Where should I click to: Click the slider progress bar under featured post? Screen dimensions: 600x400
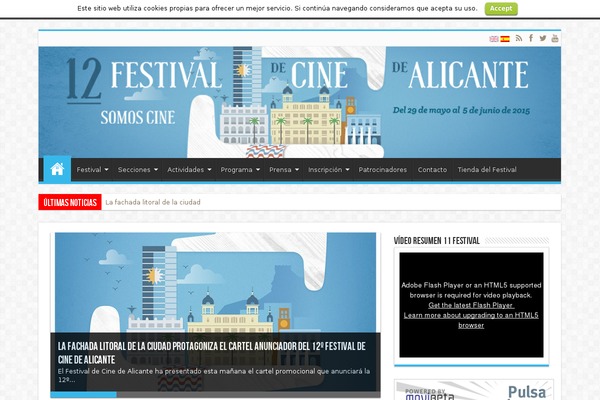click(x=215, y=395)
